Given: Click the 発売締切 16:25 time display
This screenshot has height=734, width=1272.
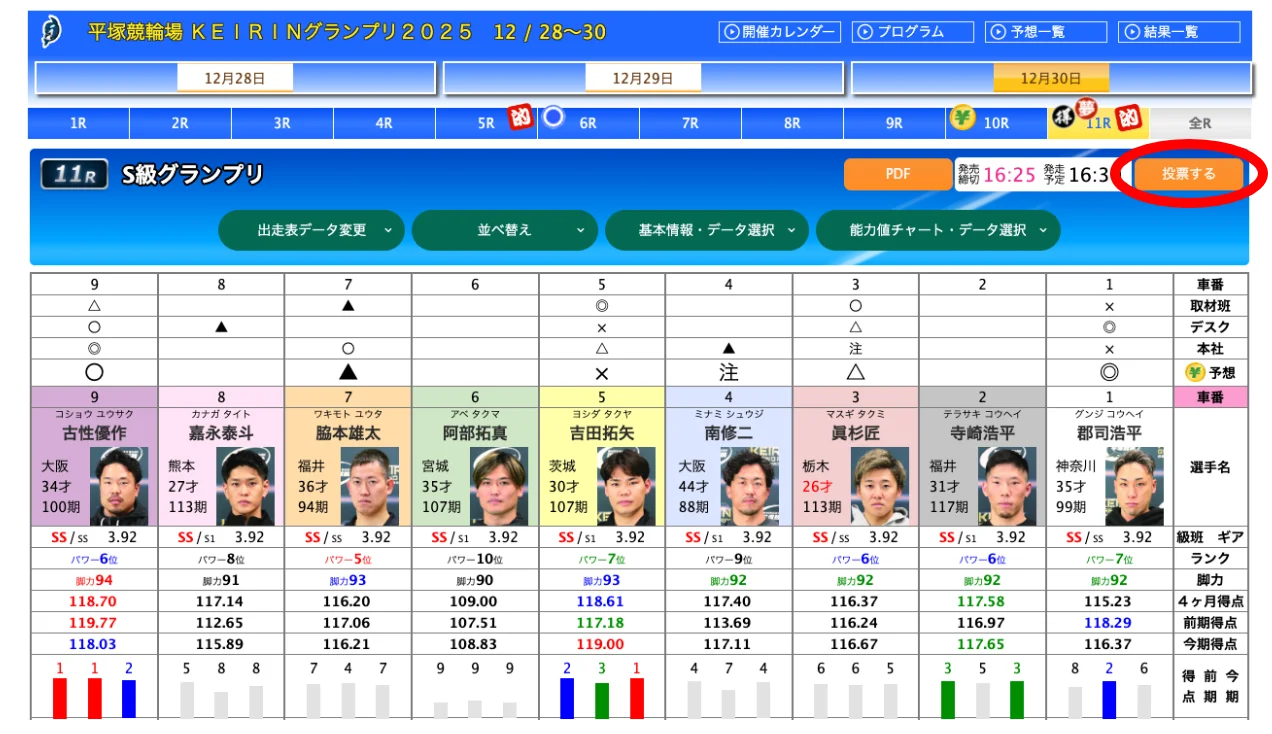Looking at the screenshot, I should pos(996,174).
